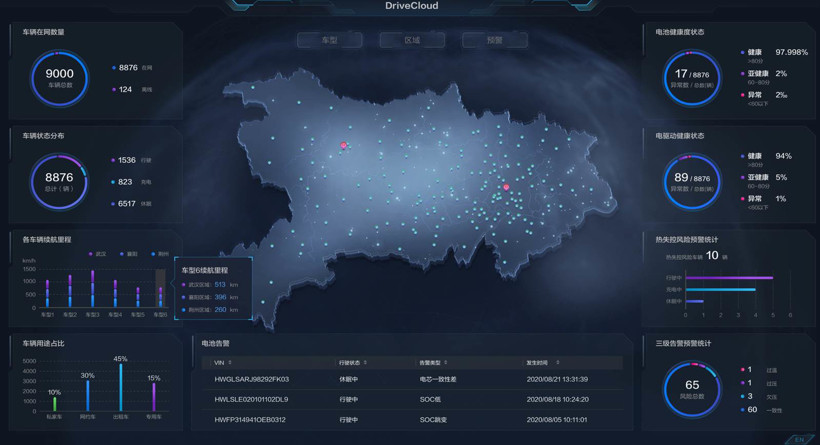Click the cyan 充电中 thermal risk bar
This screenshot has height=445, width=820.
(x=721, y=289)
